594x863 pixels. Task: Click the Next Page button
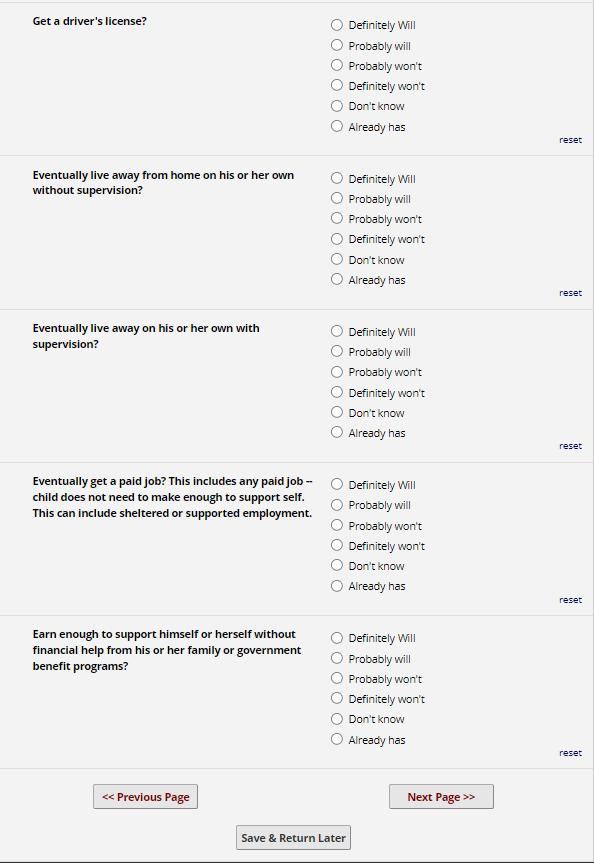[441, 796]
